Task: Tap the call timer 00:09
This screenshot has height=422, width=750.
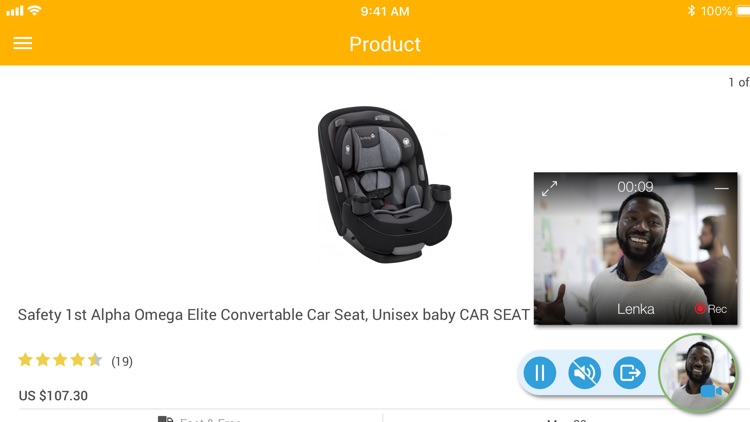Action: pos(635,187)
